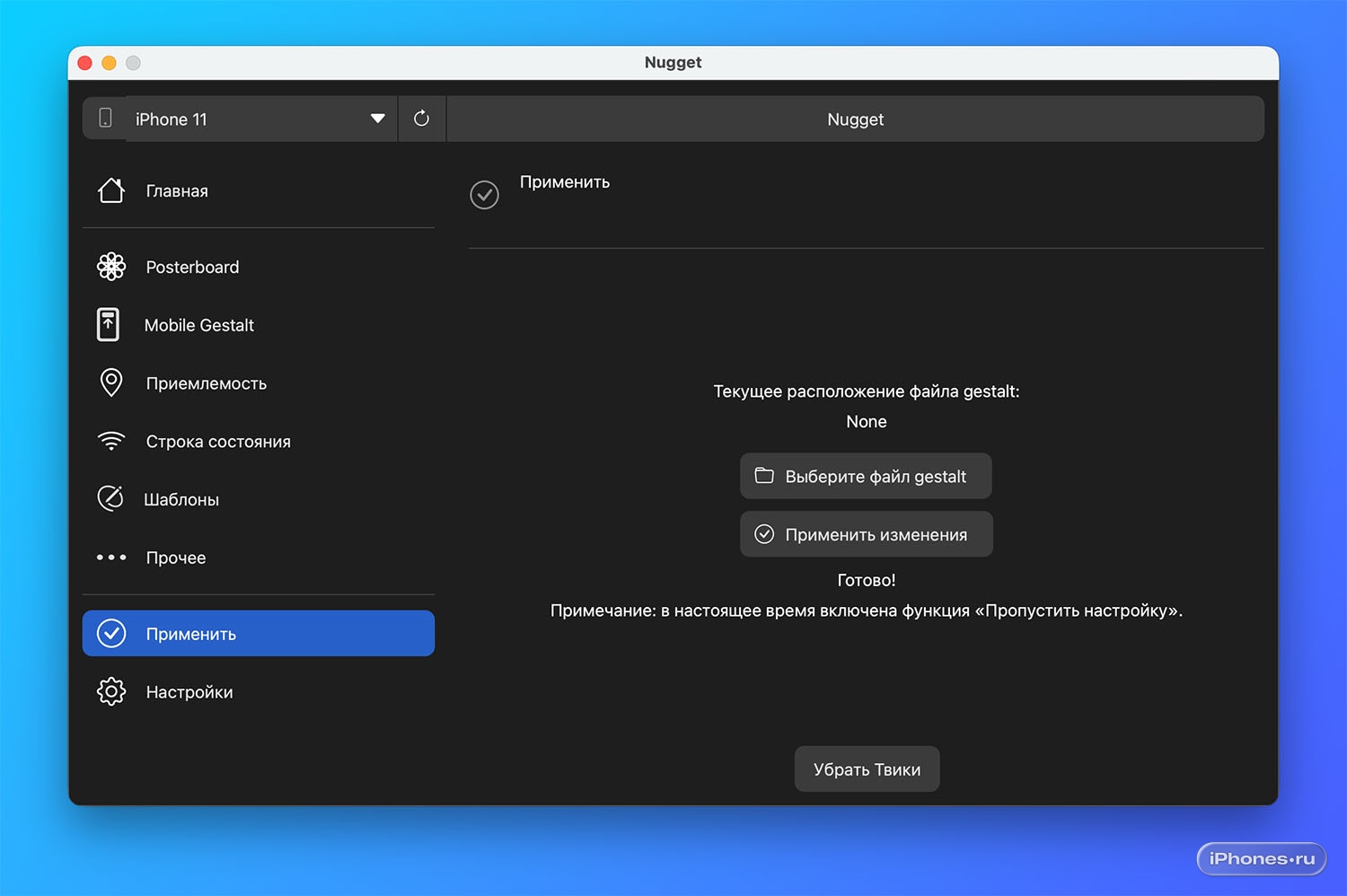Click the three-dots icon for Прочее
The width and height of the screenshot is (1347, 896).
coord(111,558)
